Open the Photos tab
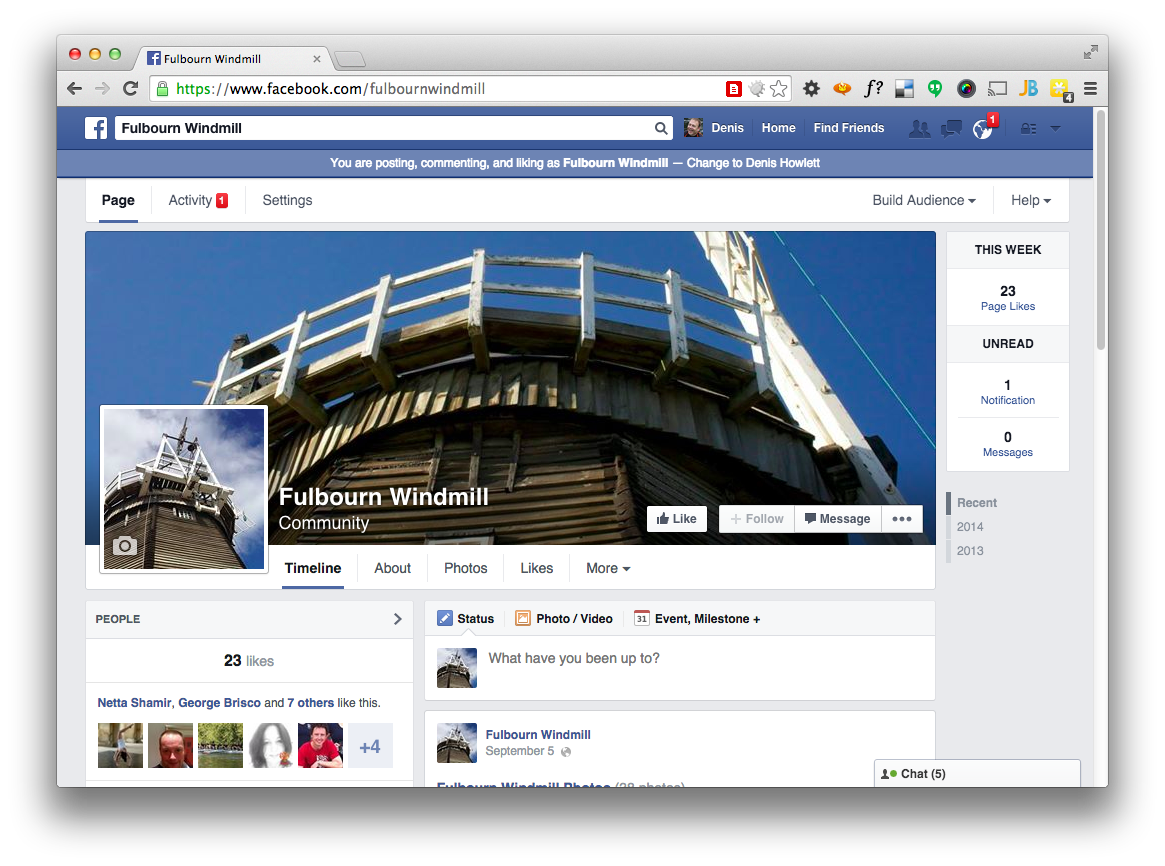Viewport: 1165px width, 866px height. [465, 568]
